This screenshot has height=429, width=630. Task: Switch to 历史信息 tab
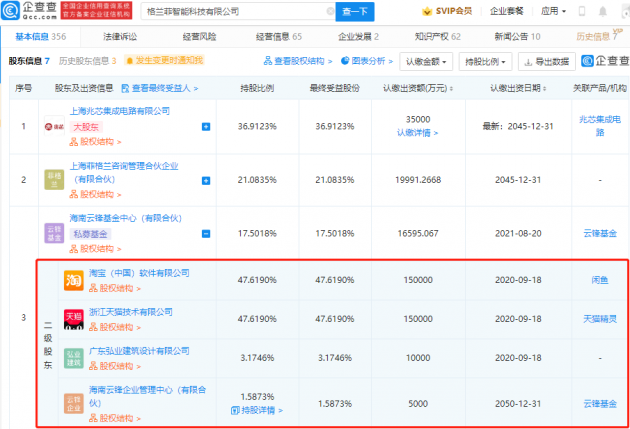click(x=597, y=37)
